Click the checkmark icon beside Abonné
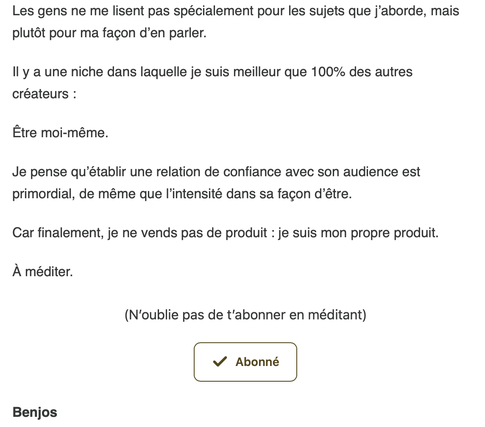The height and width of the screenshot is (427, 485). click(220, 362)
